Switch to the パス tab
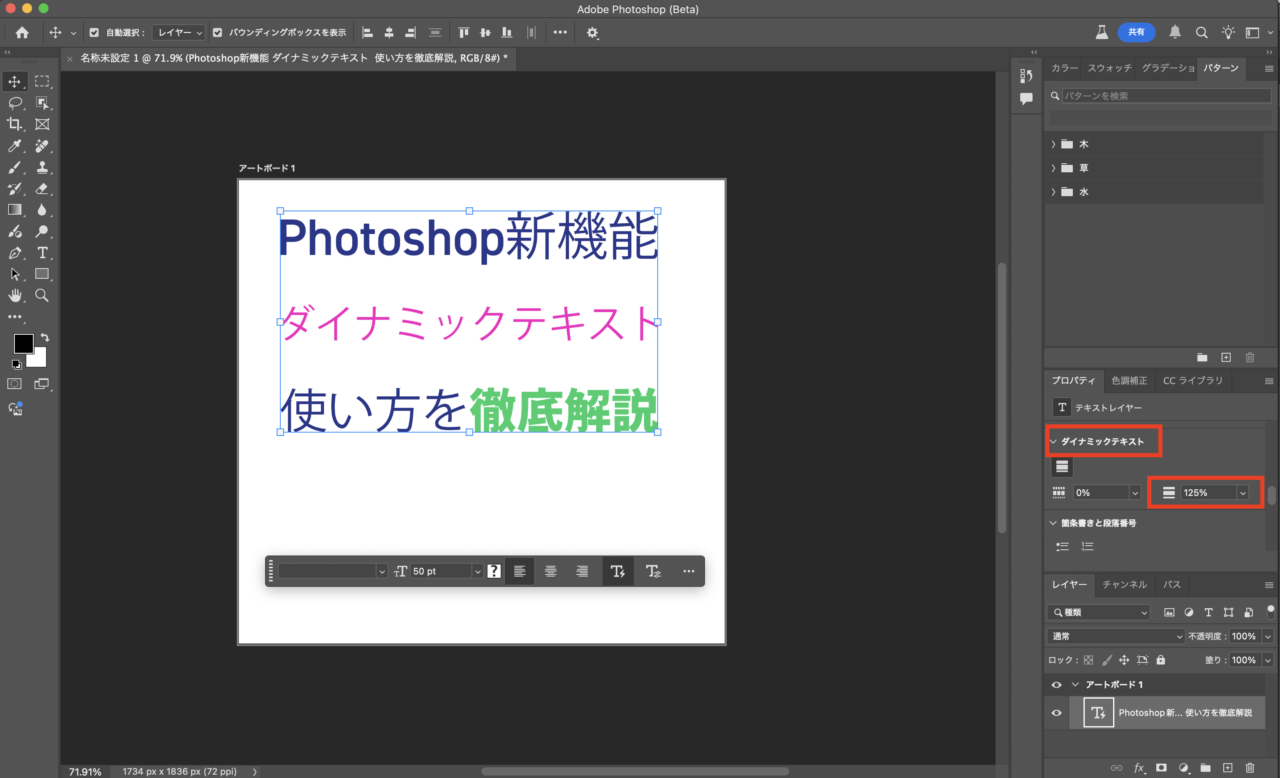 pyautogui.click(x=1171, y=584)
